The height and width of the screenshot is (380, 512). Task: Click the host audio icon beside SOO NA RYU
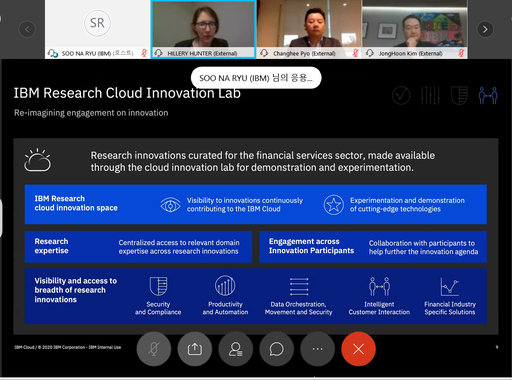coord(53,53)
